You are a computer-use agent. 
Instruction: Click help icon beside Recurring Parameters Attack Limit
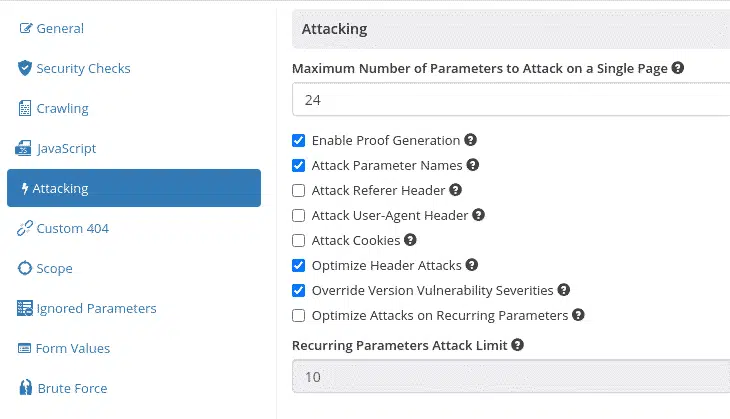tap(518, 345)
